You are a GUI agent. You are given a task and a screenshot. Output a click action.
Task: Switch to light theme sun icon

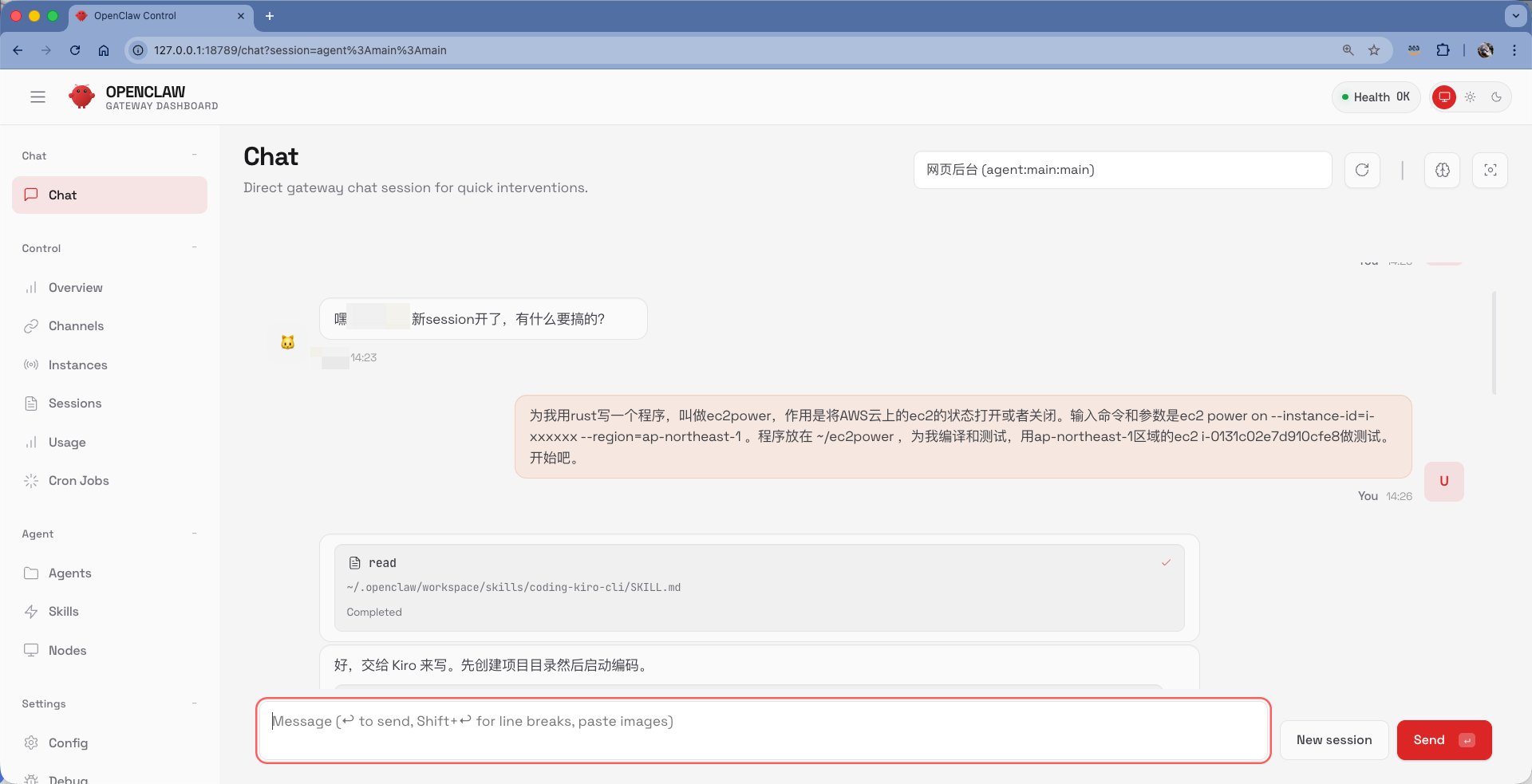1470,97
